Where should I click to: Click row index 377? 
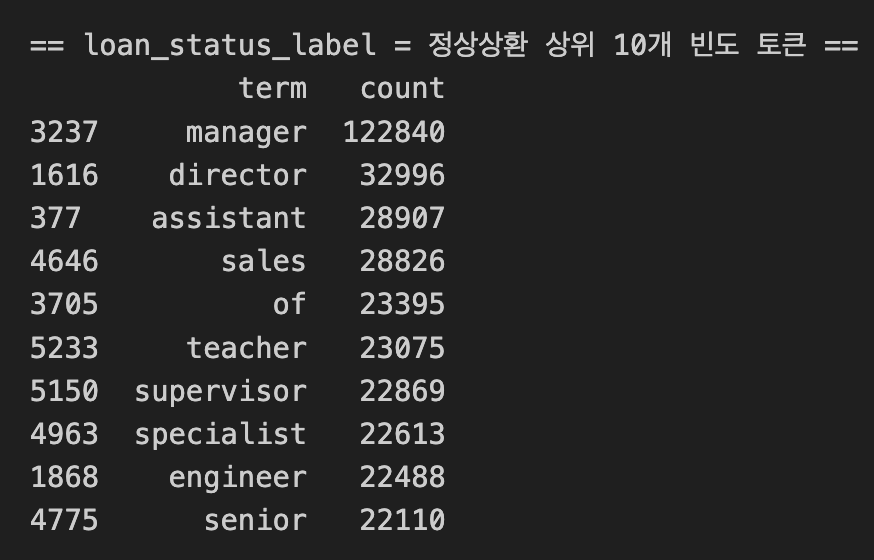pos(56,218)
